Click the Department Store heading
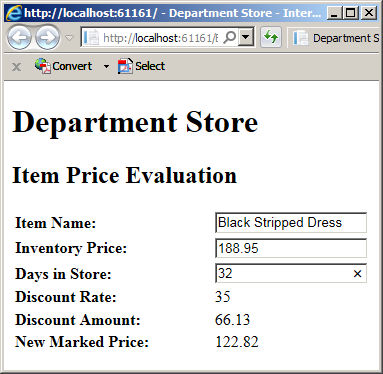This screenshot has width=383, height=374. pos(135,122)
